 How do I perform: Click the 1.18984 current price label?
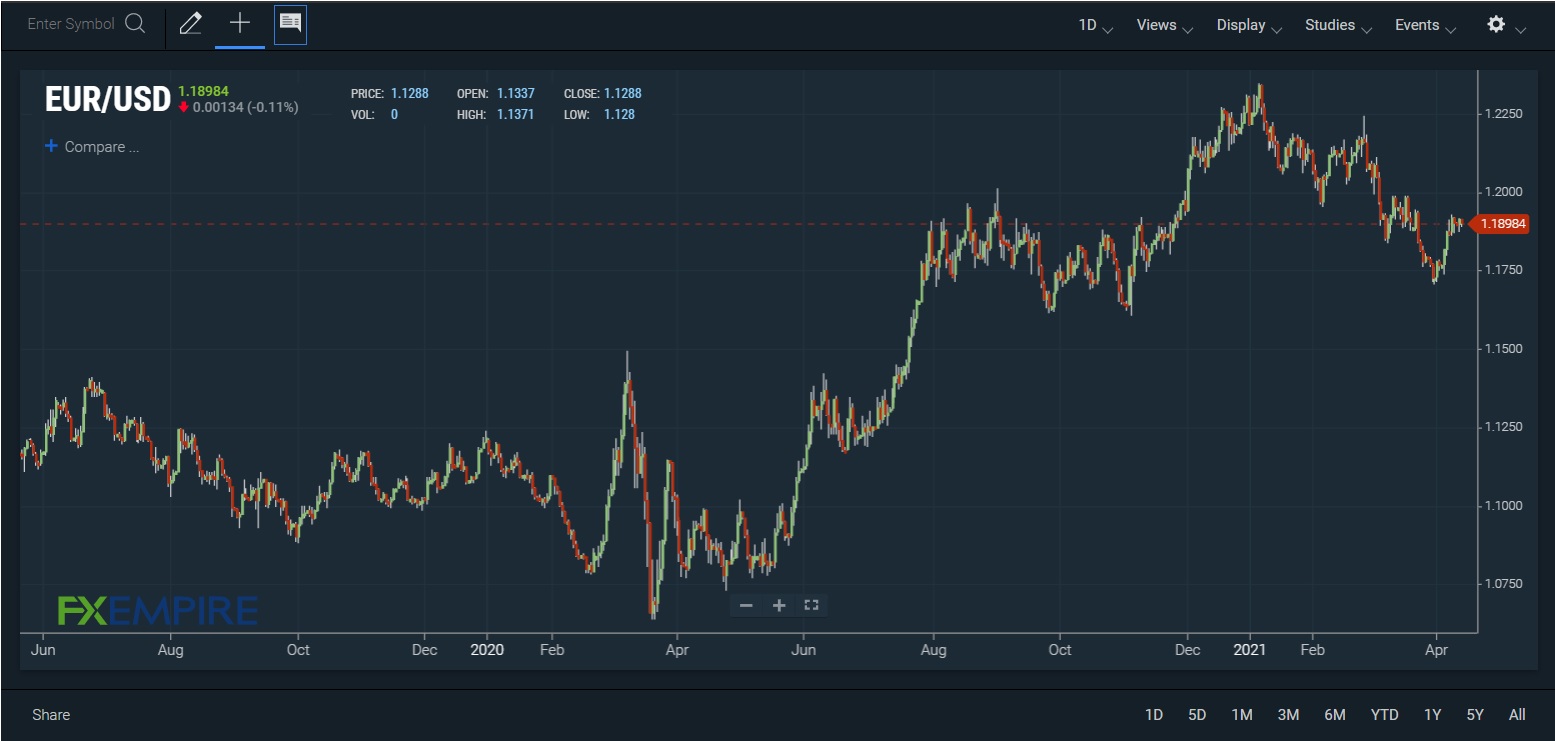[x=1503, y=224]
